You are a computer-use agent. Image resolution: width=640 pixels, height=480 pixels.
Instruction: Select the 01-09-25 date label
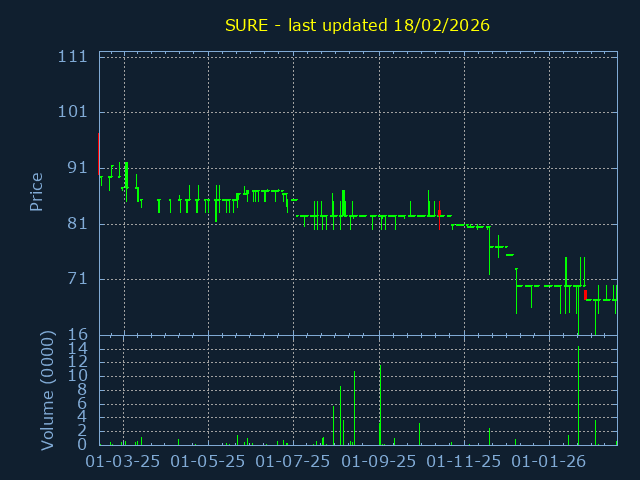[379, 462]
